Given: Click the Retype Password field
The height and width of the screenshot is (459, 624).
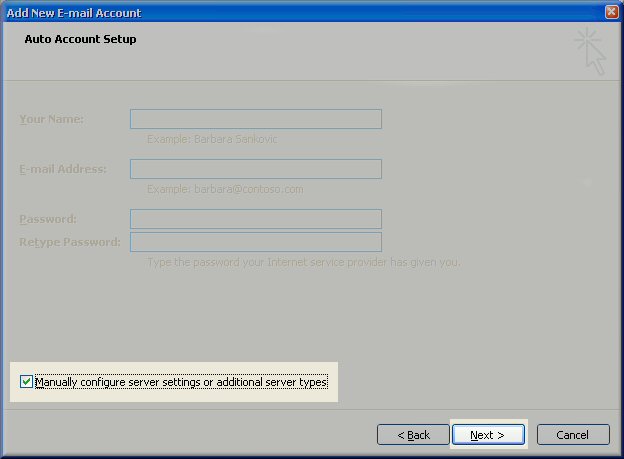Looking at the screenshot, I should [255, 242].
